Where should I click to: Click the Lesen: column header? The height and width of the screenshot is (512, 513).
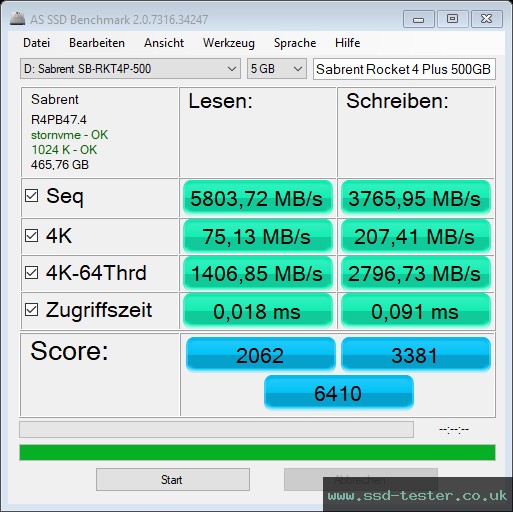tap(220, 101)
